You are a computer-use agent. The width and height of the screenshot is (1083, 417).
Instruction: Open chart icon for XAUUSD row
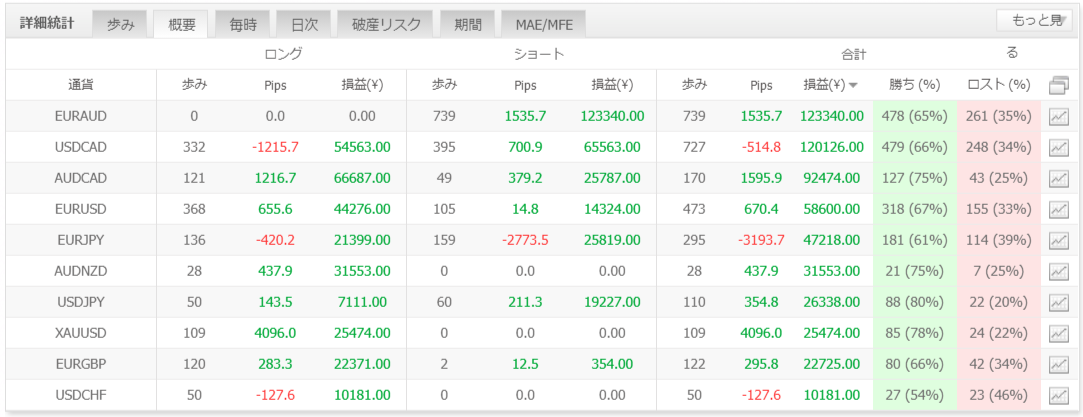[1058, 333]
